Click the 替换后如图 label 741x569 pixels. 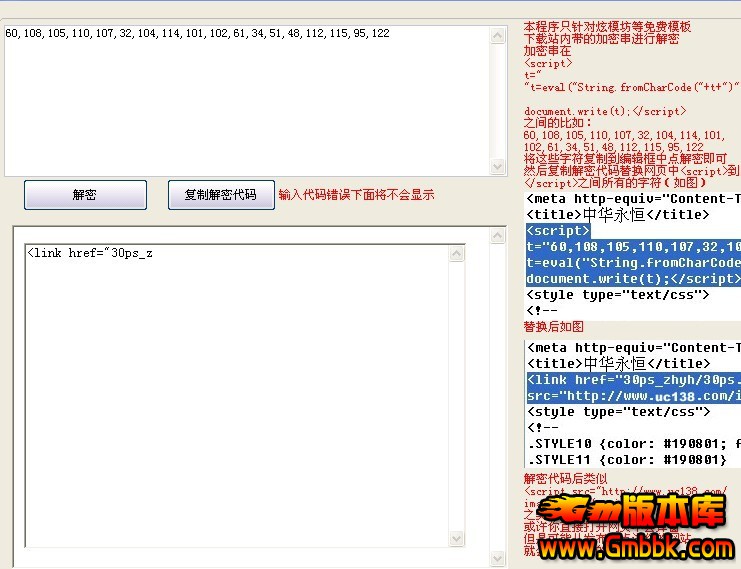pyautogui.click(x=554, y=327)
